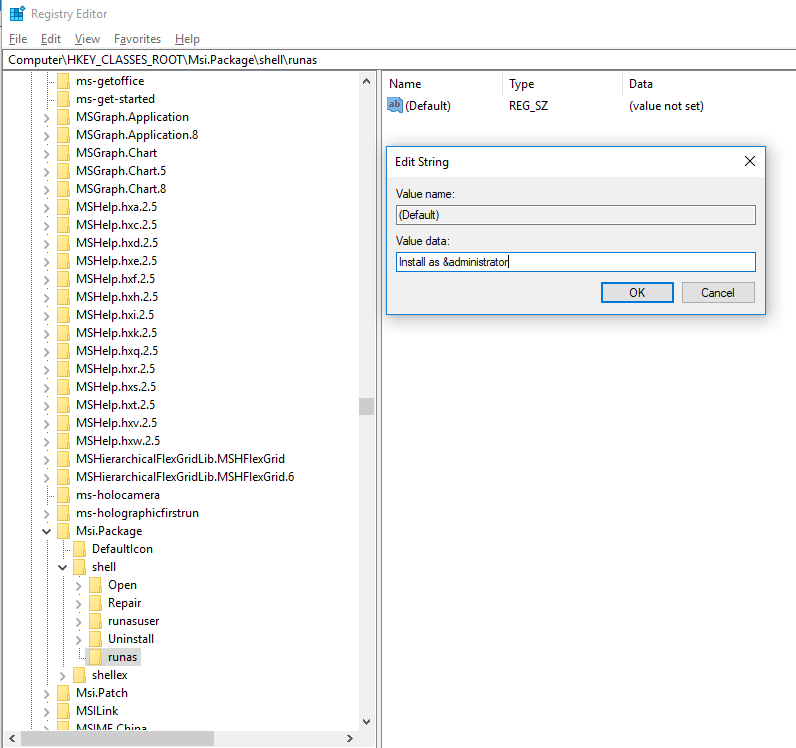The width and height of the screenshot is (796, 748).
Task: Click the MSGraph.Chart folder icon
Action: (64, 153)
